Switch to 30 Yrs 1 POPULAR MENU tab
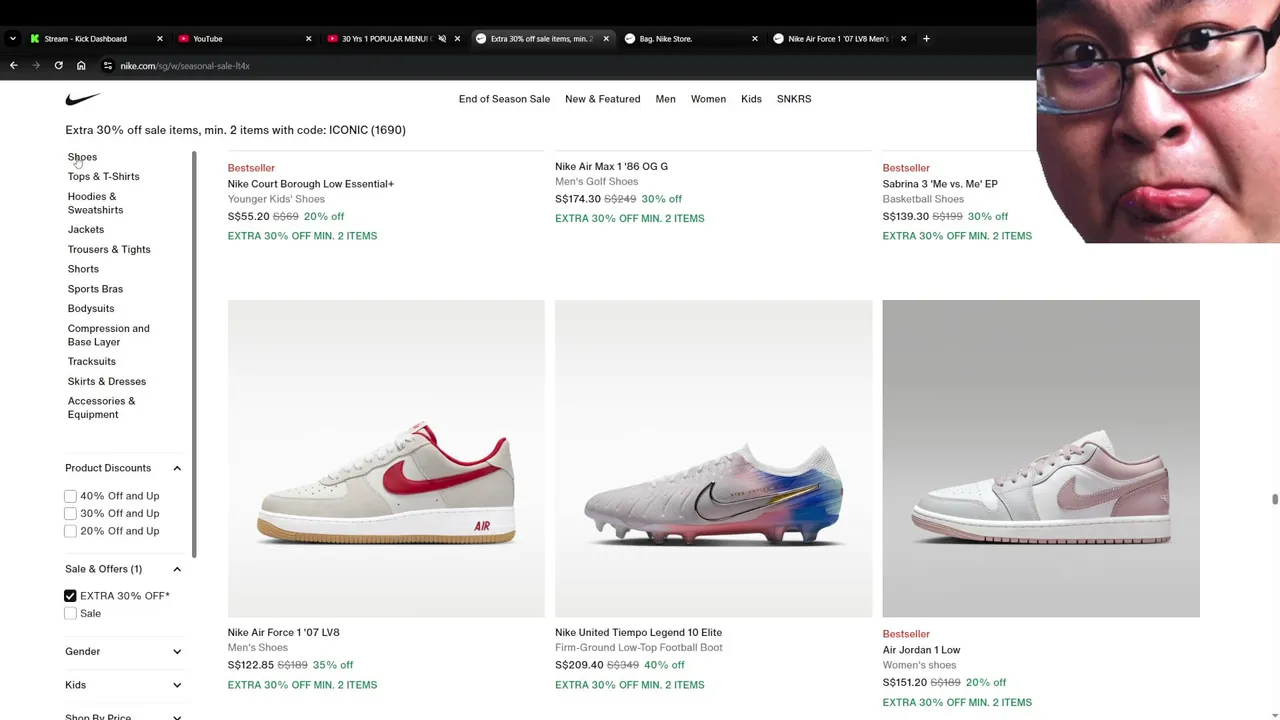This screenshot has width=1280, height=720. (384, 39)
